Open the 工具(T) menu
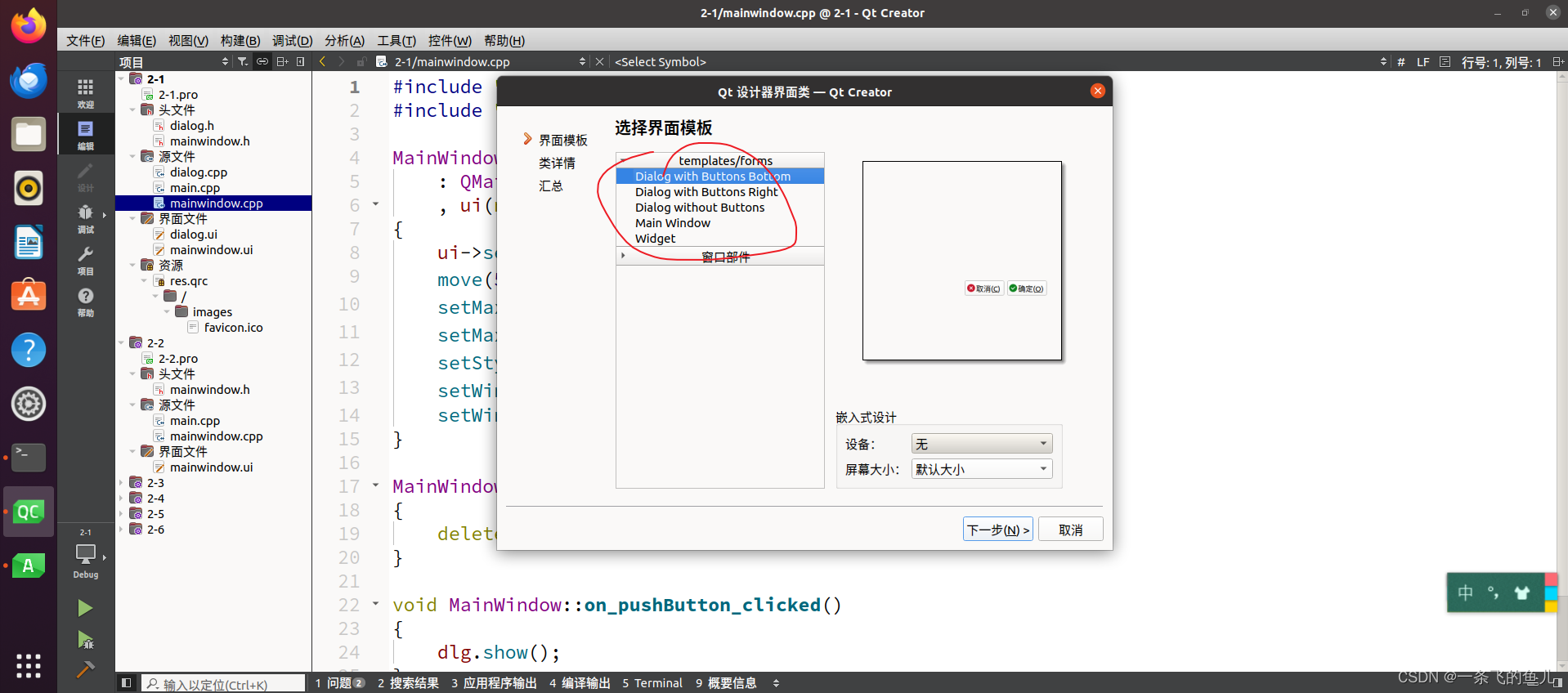Screen dimensions: 1568x693 tap(396, 41)
